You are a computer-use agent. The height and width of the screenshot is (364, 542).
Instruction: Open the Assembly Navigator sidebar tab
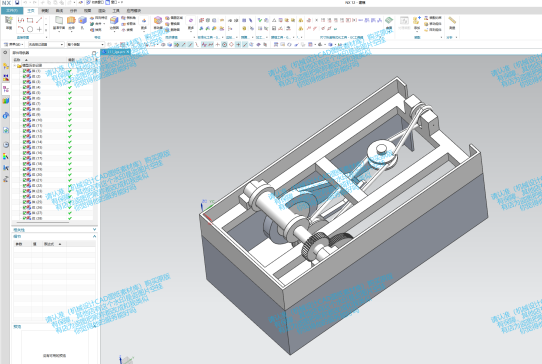(6, 66)
